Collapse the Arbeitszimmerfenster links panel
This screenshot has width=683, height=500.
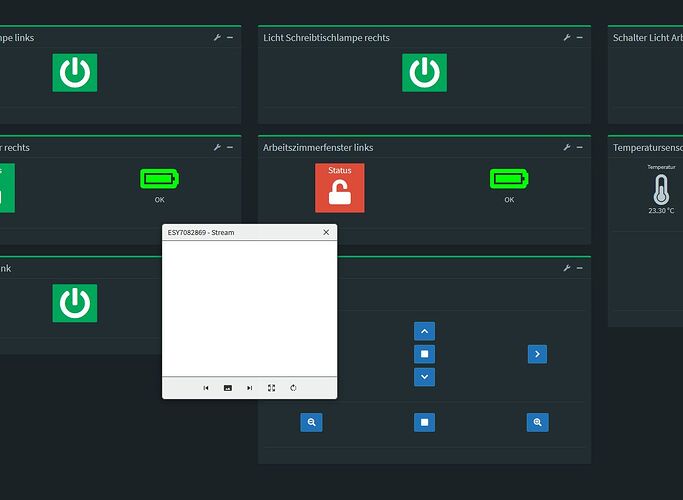click(x=580, y=148)
